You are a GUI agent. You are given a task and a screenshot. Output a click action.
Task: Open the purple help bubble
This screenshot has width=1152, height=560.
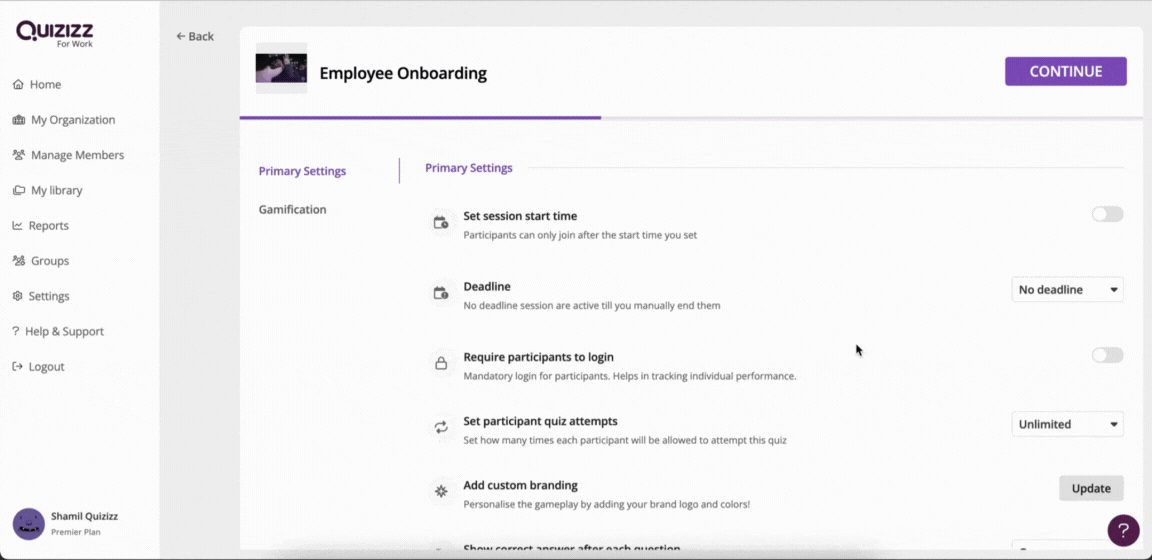[x=1123, y=530]
